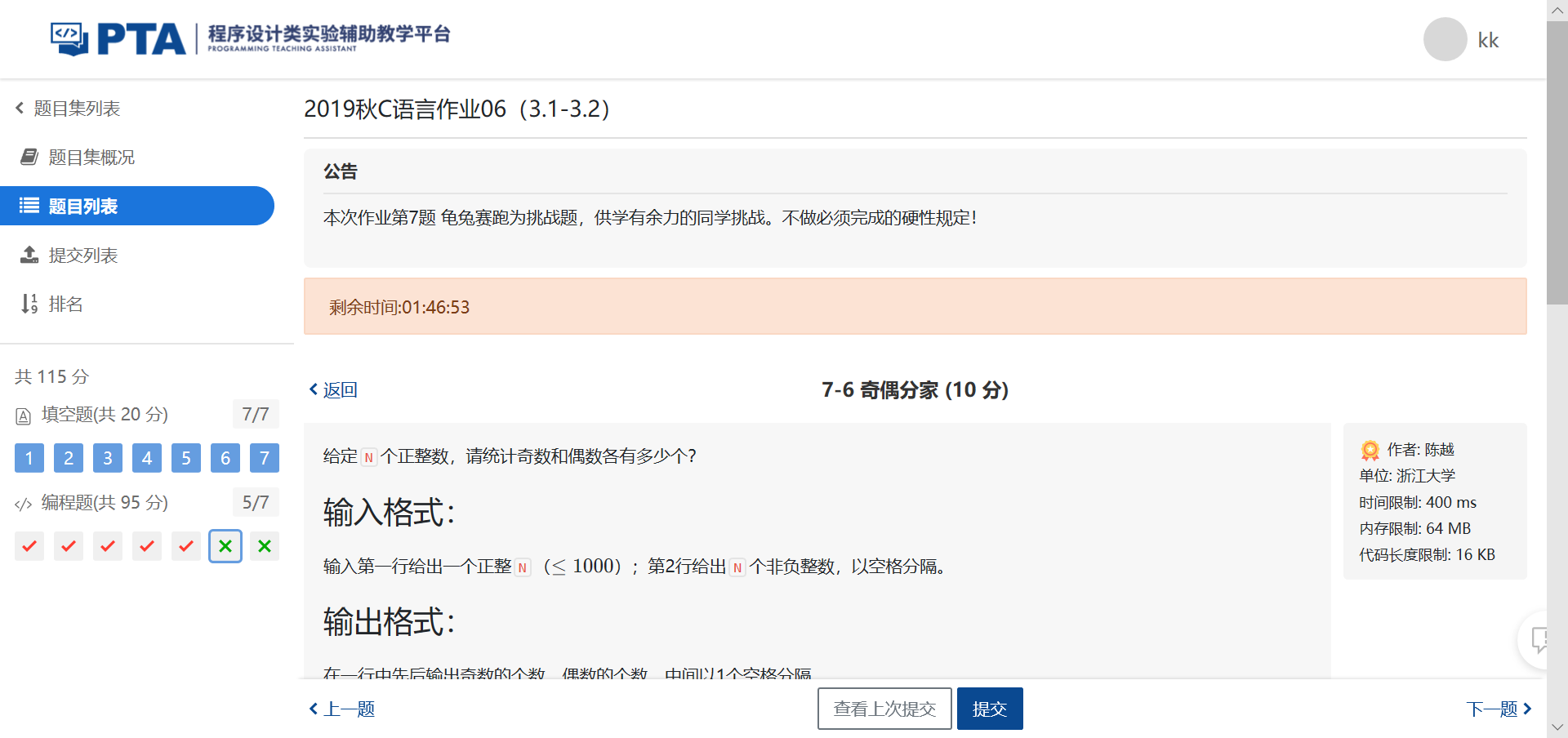Click the 输入格式 heading
Viewport: 1568px width, 738px height.
pos(390,512)
